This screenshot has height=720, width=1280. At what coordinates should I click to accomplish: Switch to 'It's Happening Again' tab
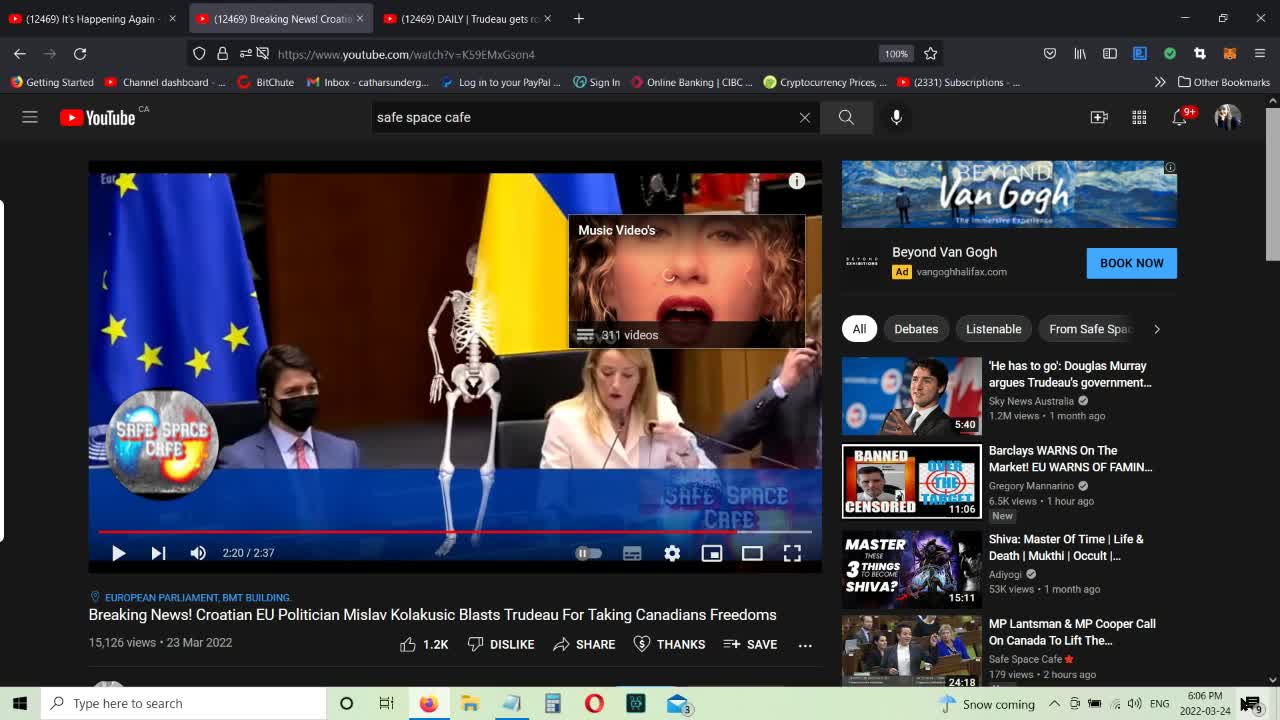91,18
